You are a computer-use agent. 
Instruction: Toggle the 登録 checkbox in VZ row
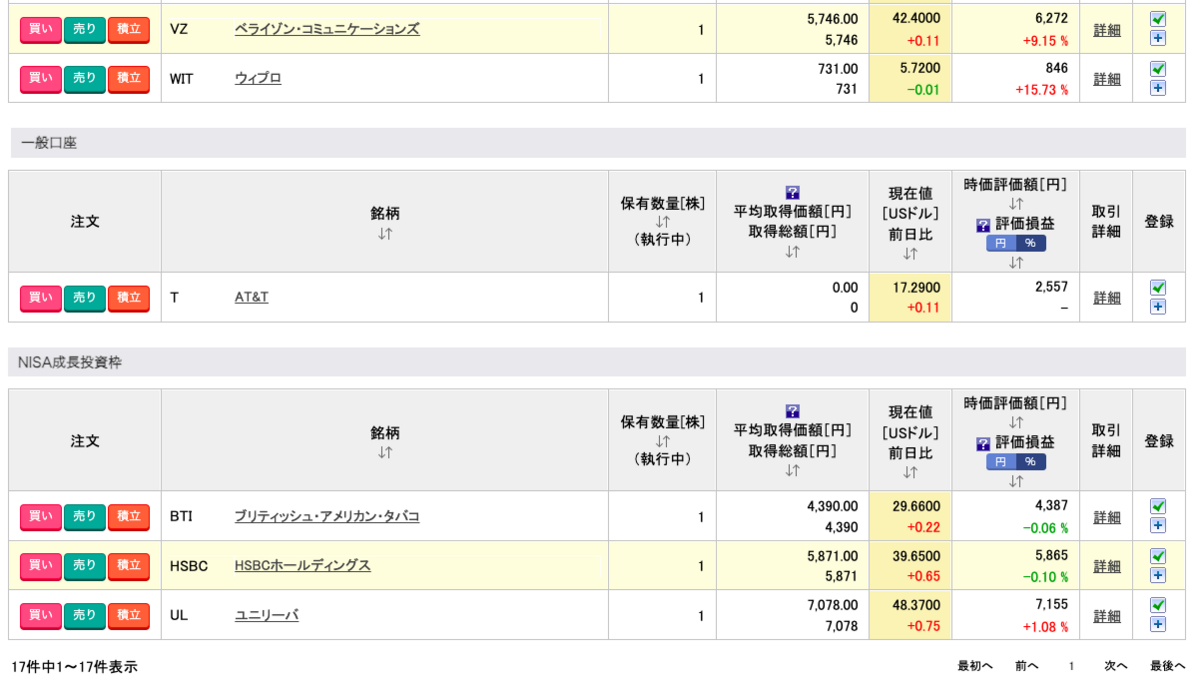click(1158, 19)
